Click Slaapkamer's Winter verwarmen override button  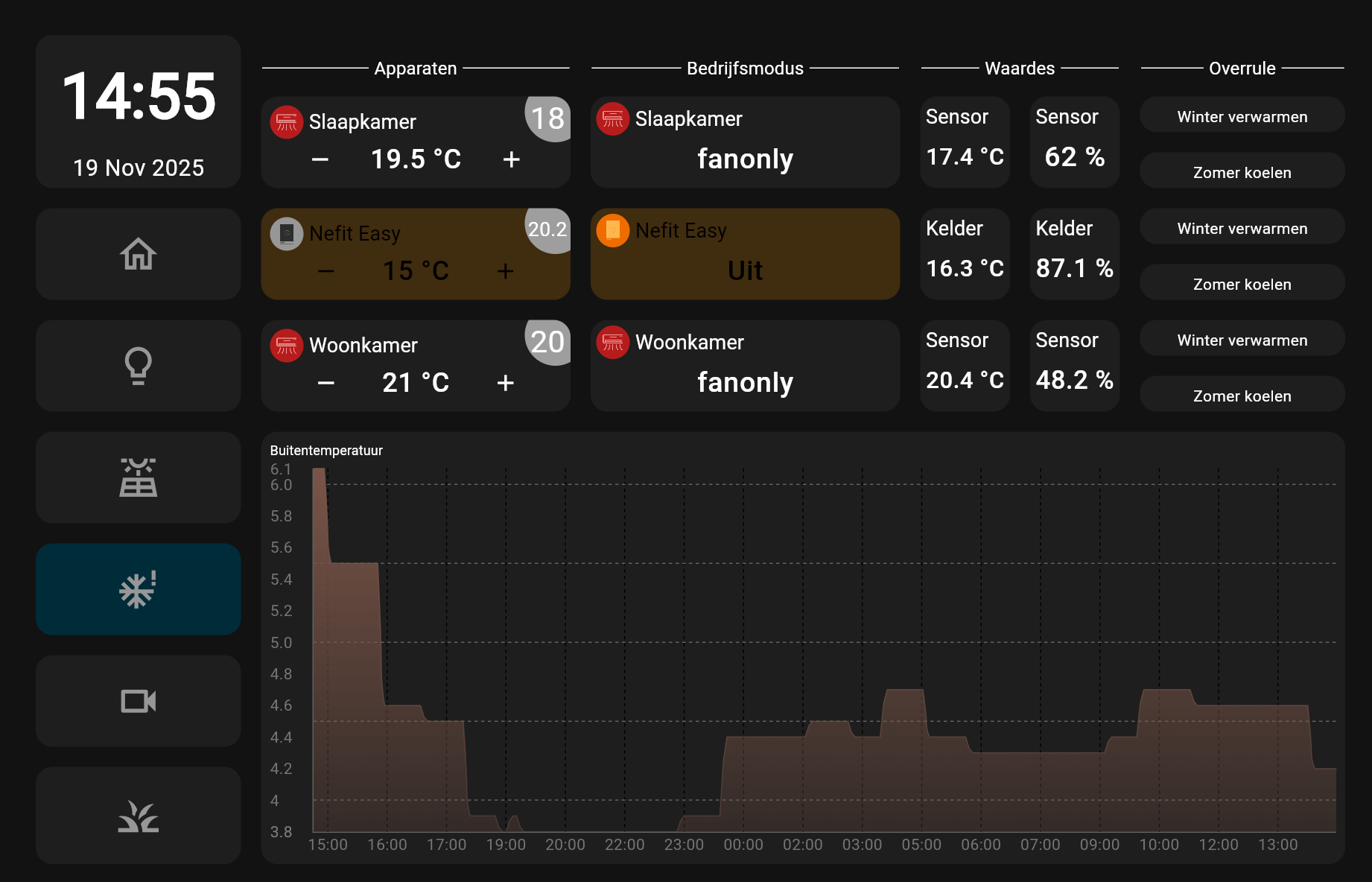pos(1242,115)
